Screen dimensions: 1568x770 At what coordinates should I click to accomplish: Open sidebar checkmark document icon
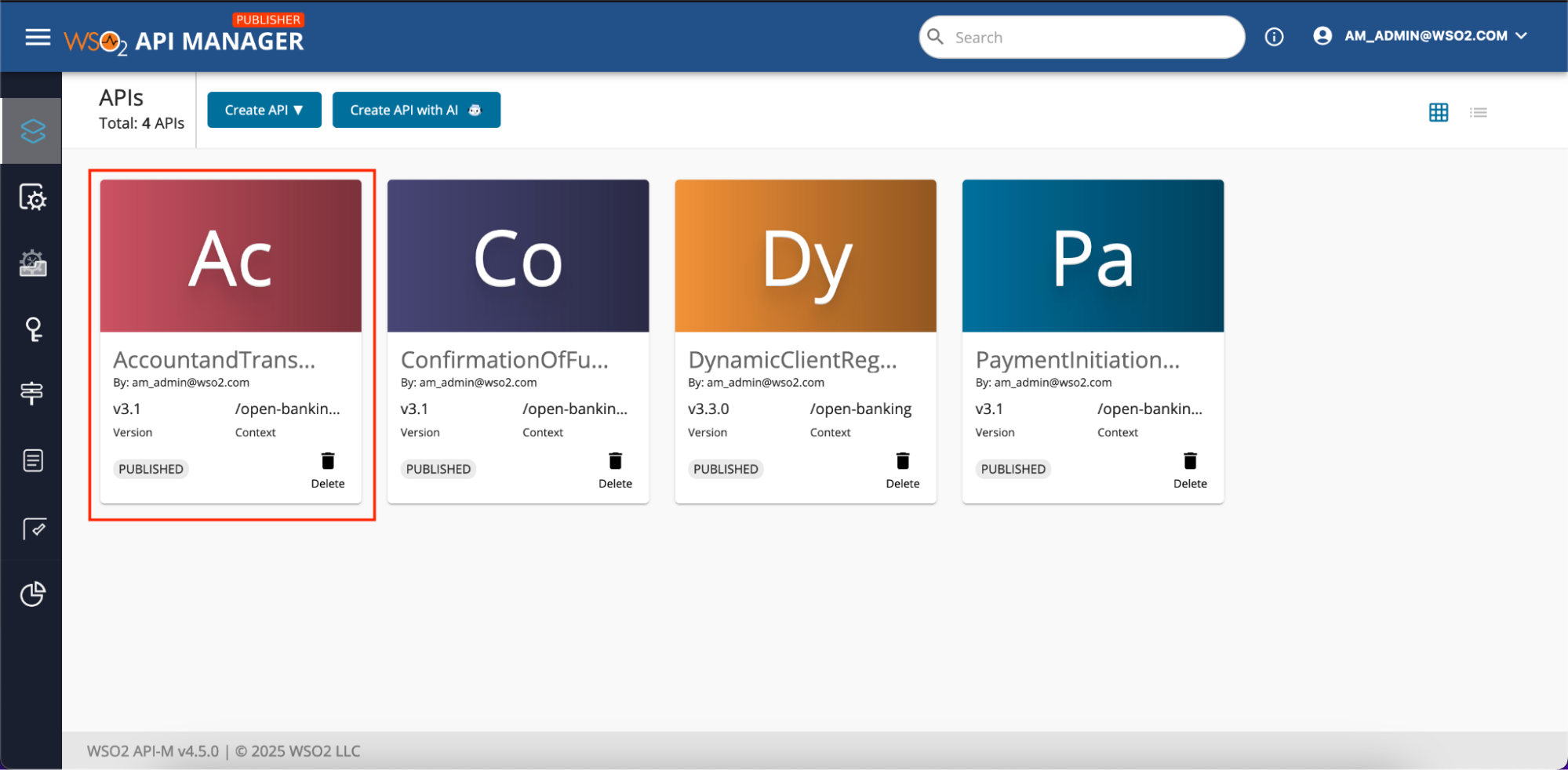[34, 528]
